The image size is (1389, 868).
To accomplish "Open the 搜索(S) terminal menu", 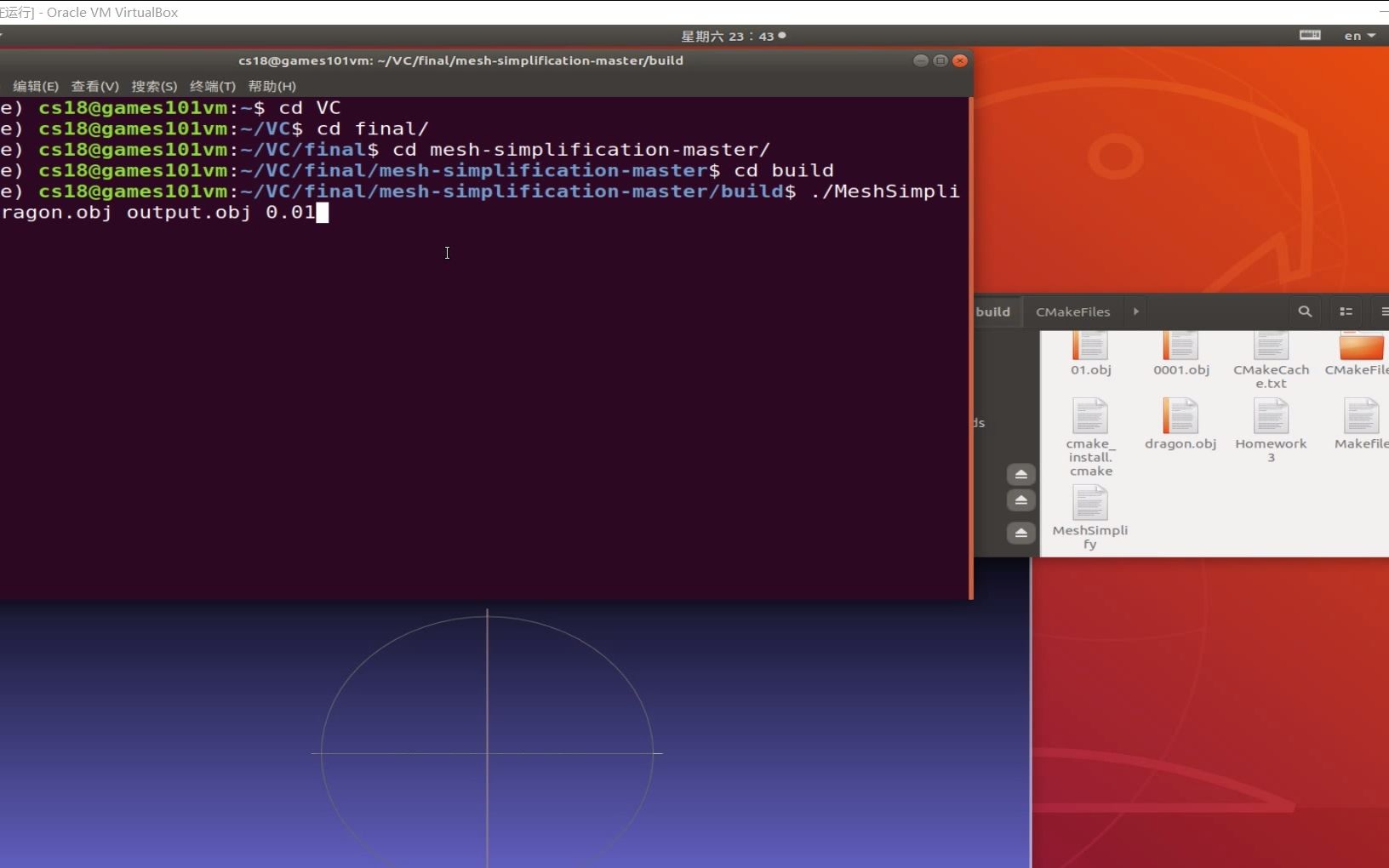I will (x=154, y=86).
